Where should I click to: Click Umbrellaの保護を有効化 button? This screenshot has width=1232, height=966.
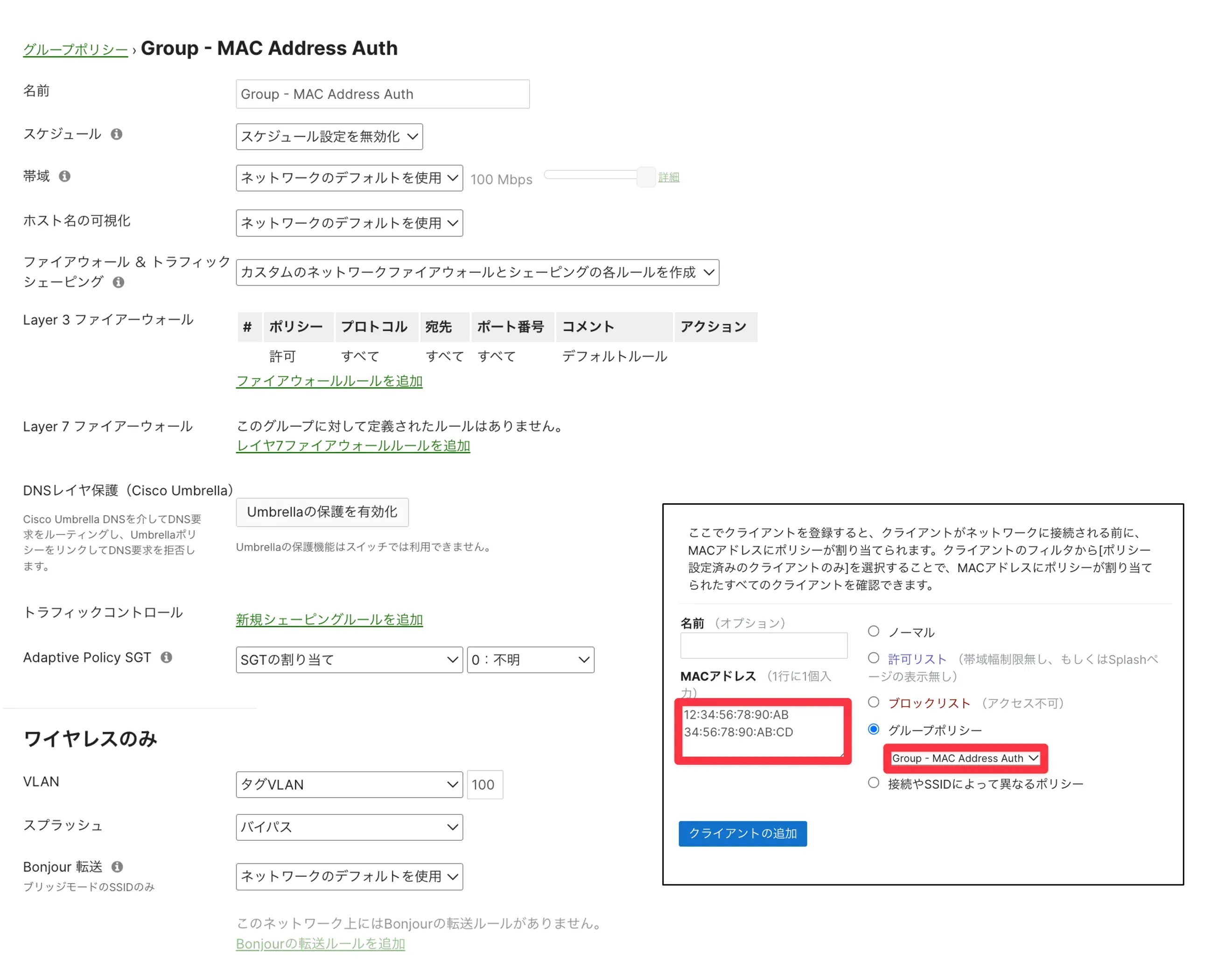(x=322, y=512)
